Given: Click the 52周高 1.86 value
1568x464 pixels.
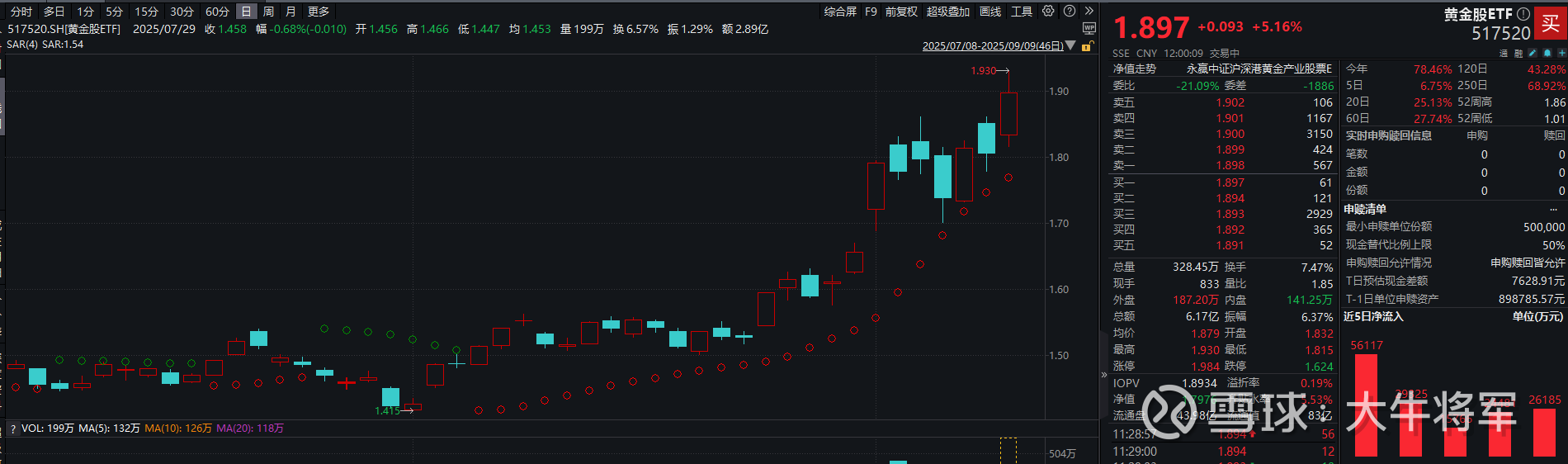Looking at the screenshot, I should [x=1555, y=102].
